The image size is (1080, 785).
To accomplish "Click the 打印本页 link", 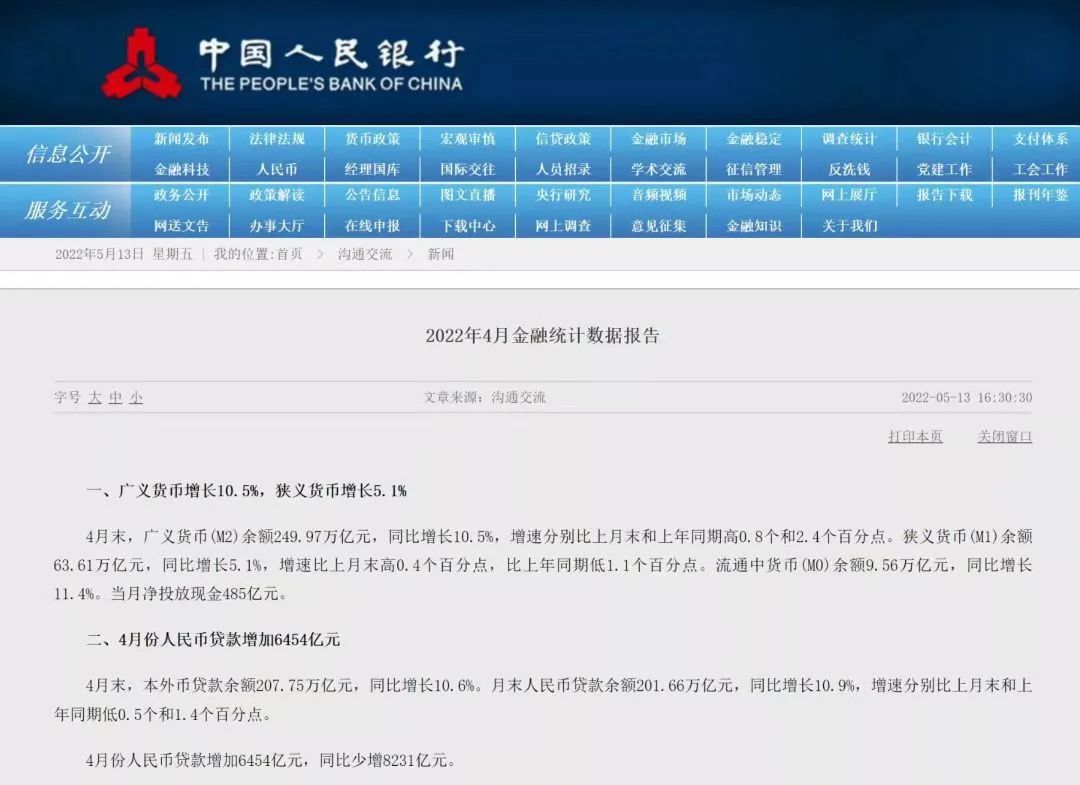I will [x=915, y=437].
